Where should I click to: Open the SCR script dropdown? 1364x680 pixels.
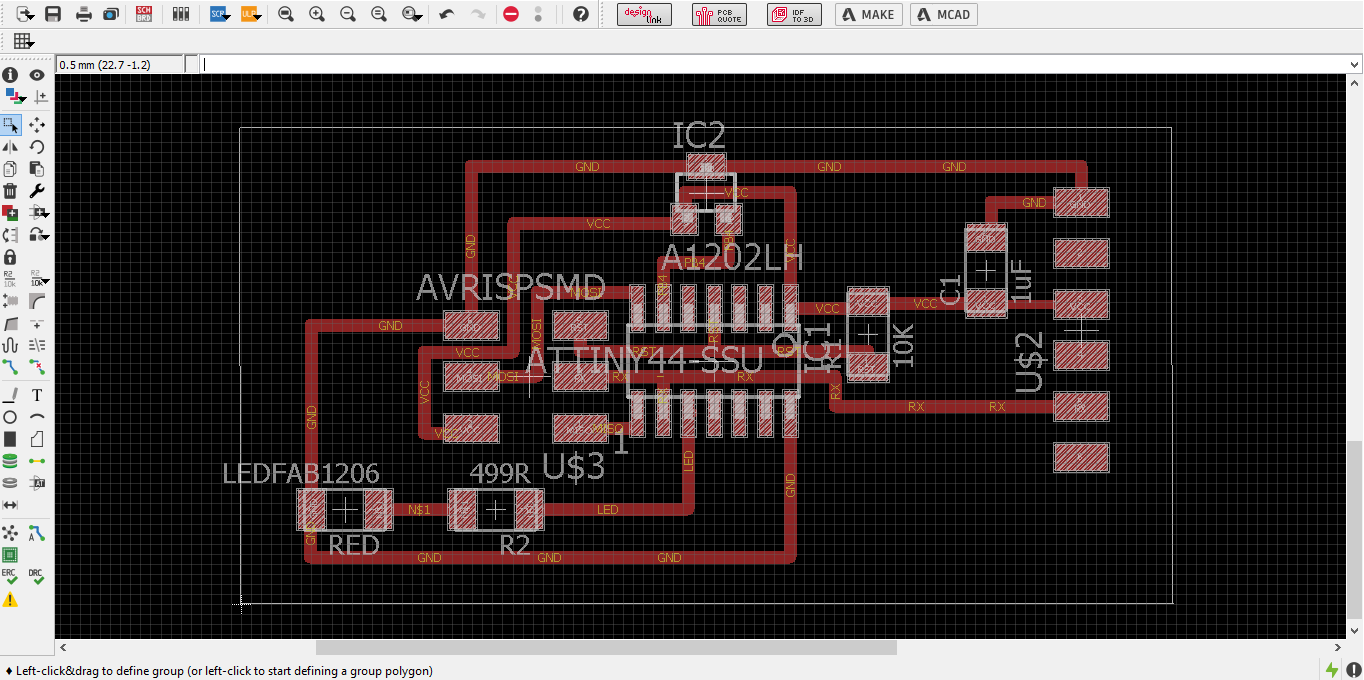tap(220, 14)
